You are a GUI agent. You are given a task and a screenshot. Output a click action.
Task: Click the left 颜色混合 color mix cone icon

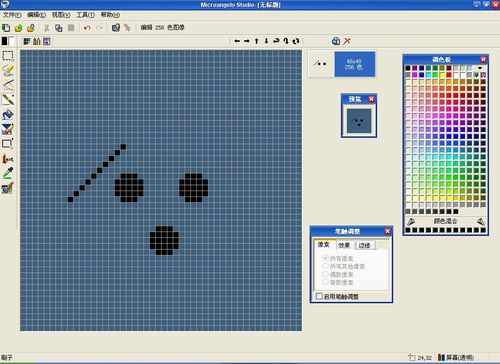pos(411,221)
